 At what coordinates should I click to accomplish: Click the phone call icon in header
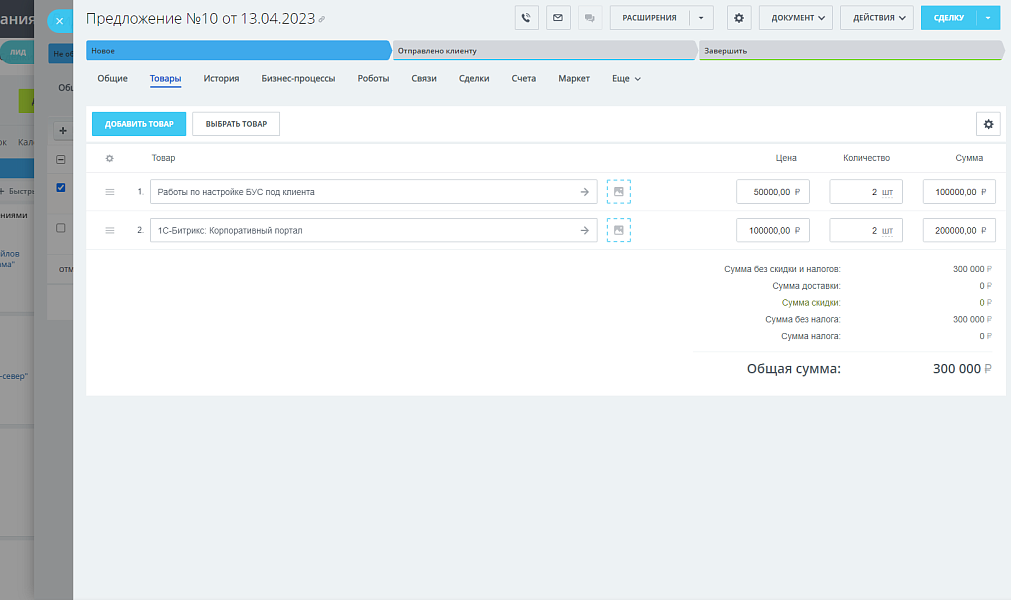click(526, 18)
